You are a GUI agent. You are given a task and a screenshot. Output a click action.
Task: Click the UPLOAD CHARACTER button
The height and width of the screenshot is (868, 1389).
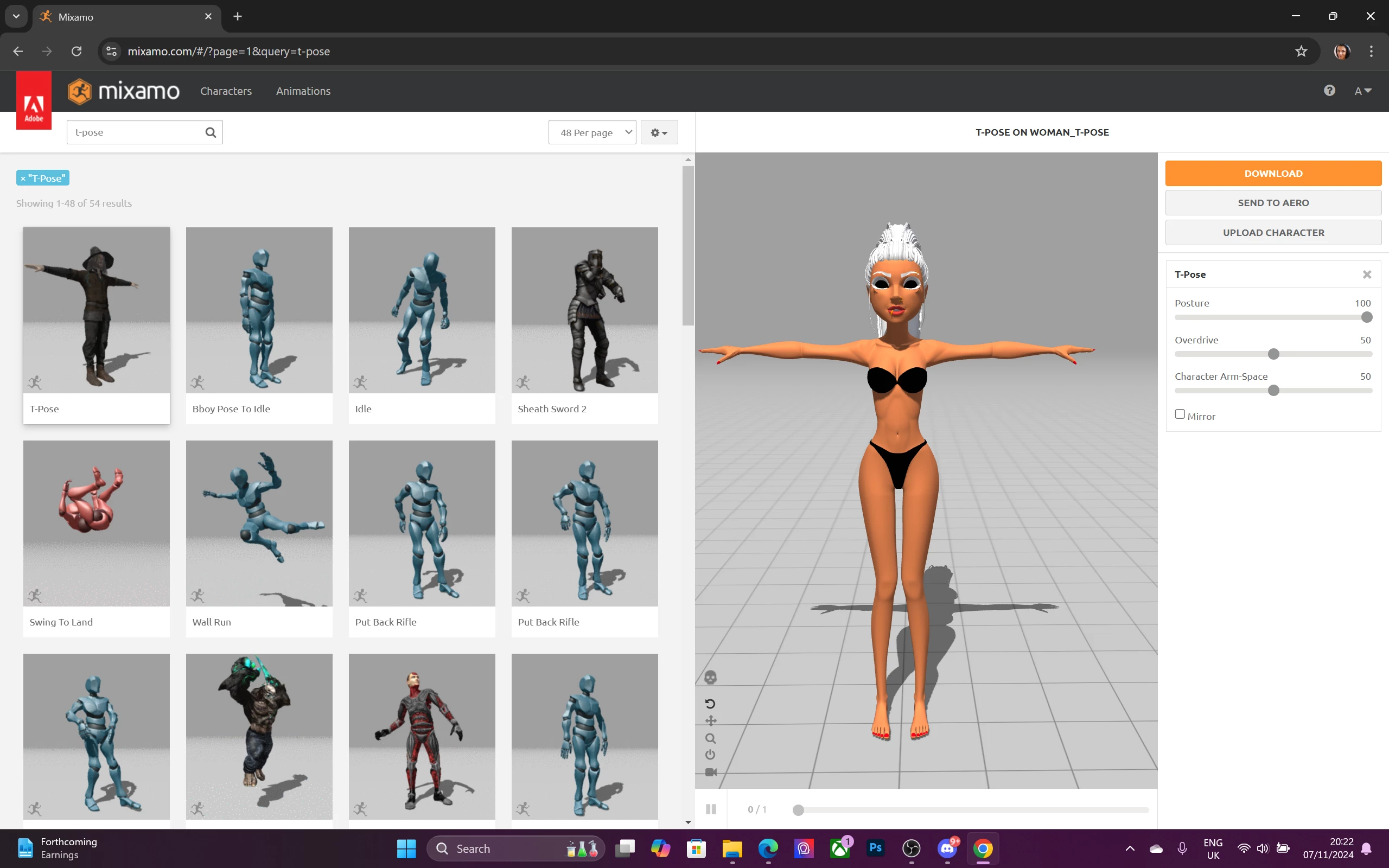(1272, 233)
